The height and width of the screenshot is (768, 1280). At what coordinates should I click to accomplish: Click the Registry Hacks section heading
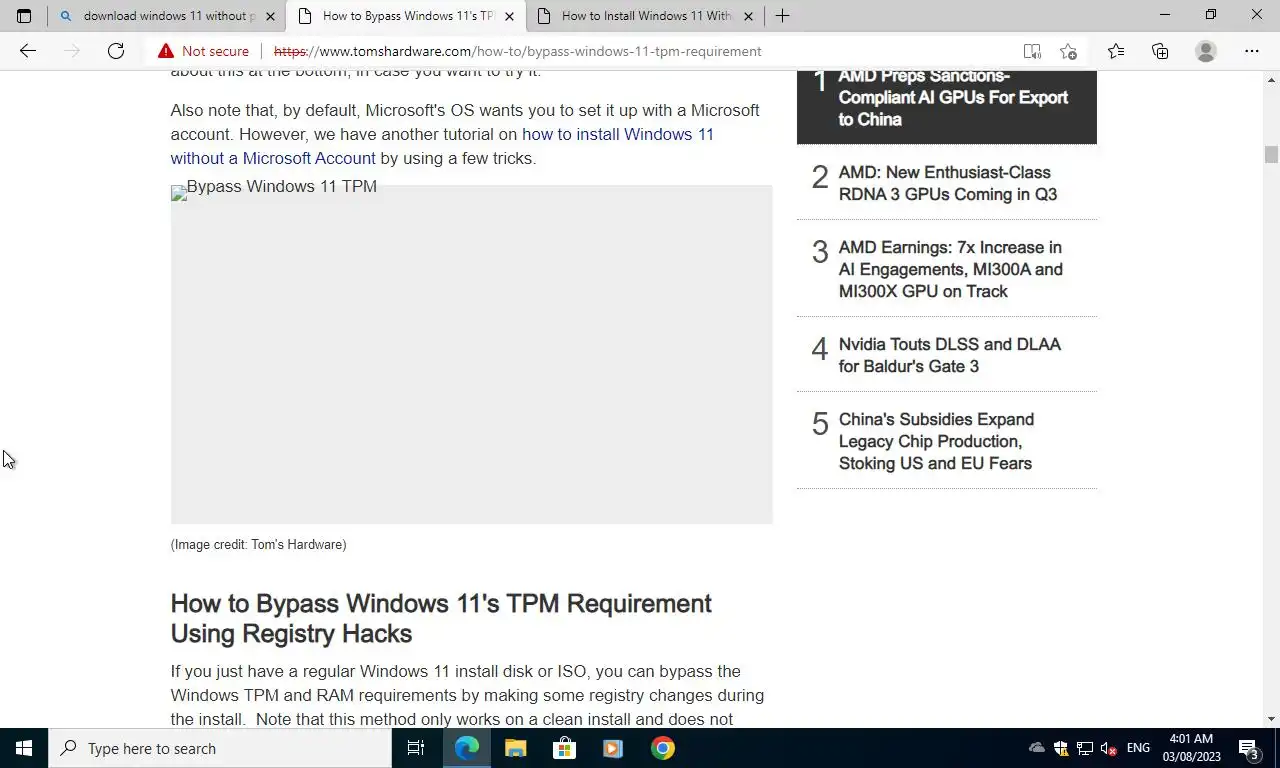click(x=441, y=618)
